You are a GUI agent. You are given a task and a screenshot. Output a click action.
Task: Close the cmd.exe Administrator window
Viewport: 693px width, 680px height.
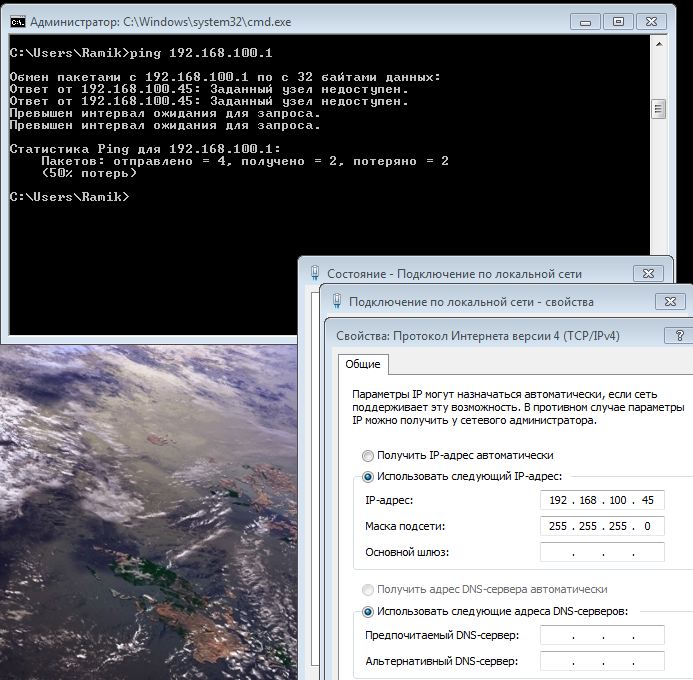[651, 22]
